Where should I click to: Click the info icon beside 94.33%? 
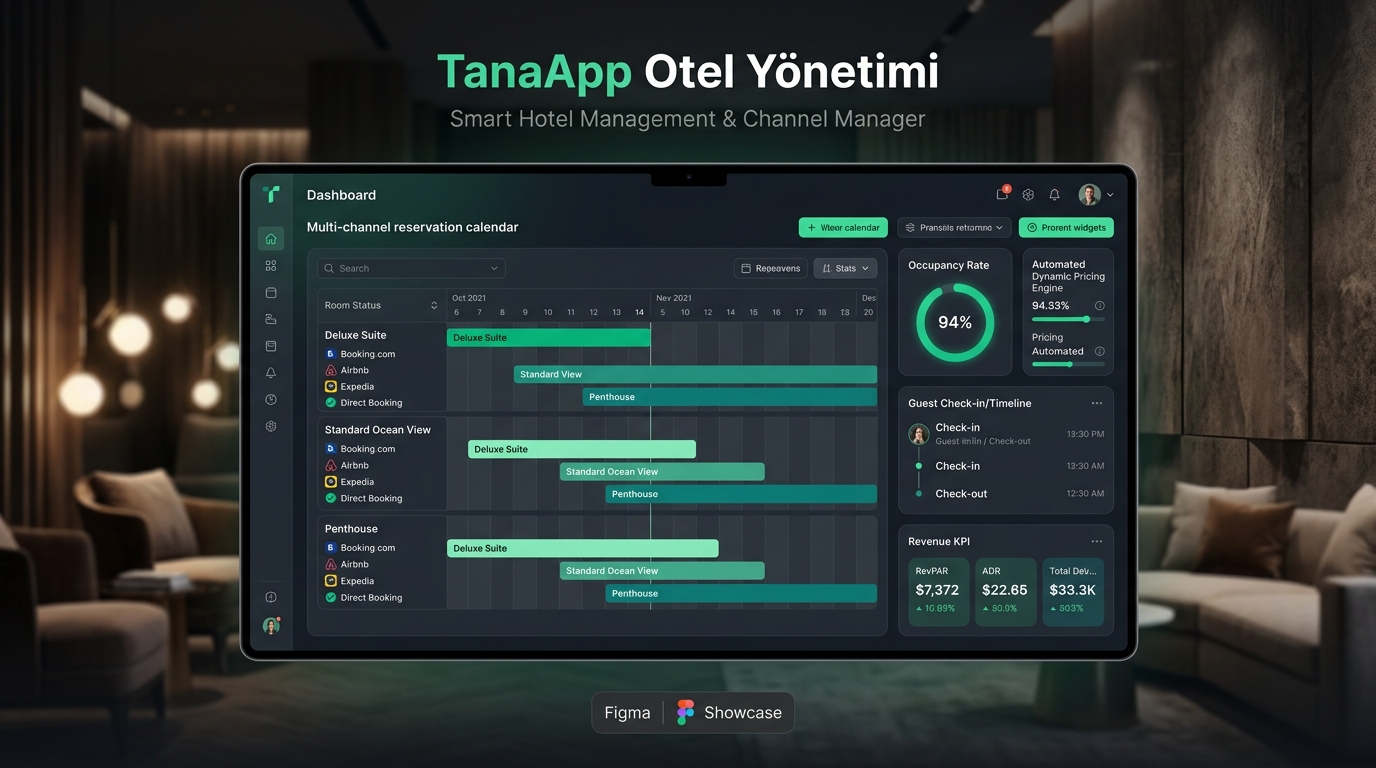(x=1100, y=306)
